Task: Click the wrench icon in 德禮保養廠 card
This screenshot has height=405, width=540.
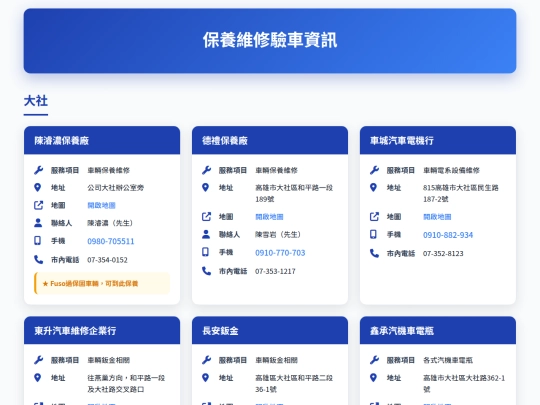Action: coord(206,170)
